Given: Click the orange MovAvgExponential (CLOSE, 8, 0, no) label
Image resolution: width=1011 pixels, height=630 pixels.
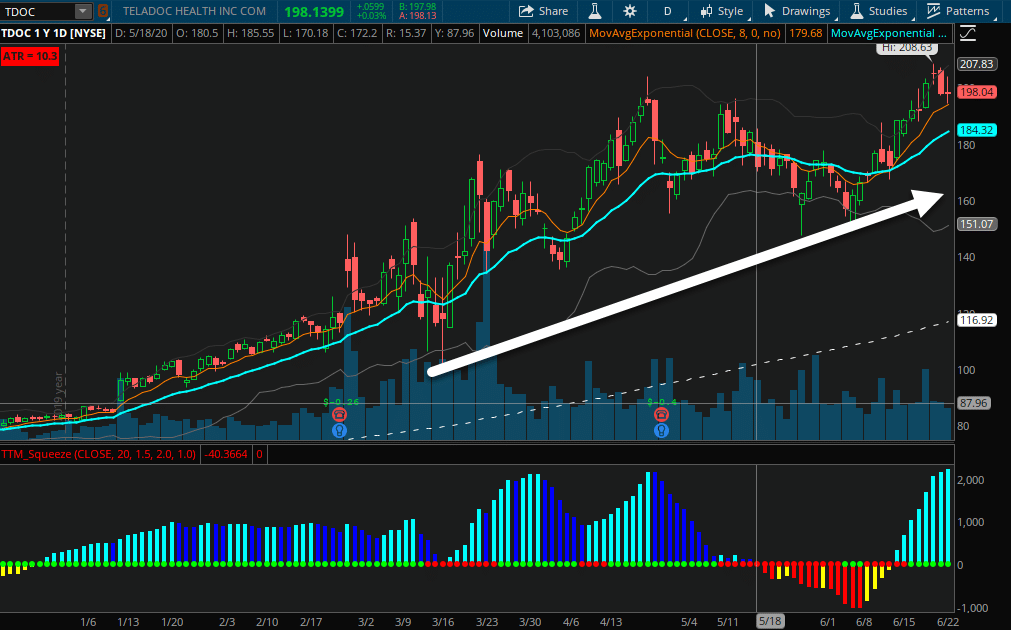Looking at the screenshot, I should [x=685, y=33].
